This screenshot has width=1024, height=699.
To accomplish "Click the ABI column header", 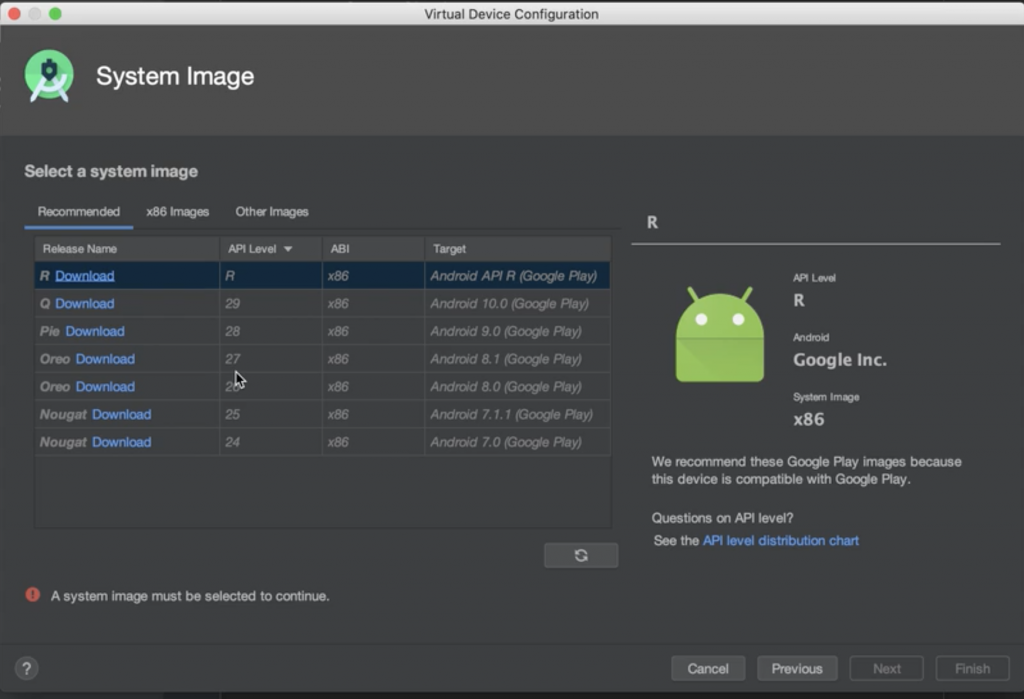I will 373,249.
